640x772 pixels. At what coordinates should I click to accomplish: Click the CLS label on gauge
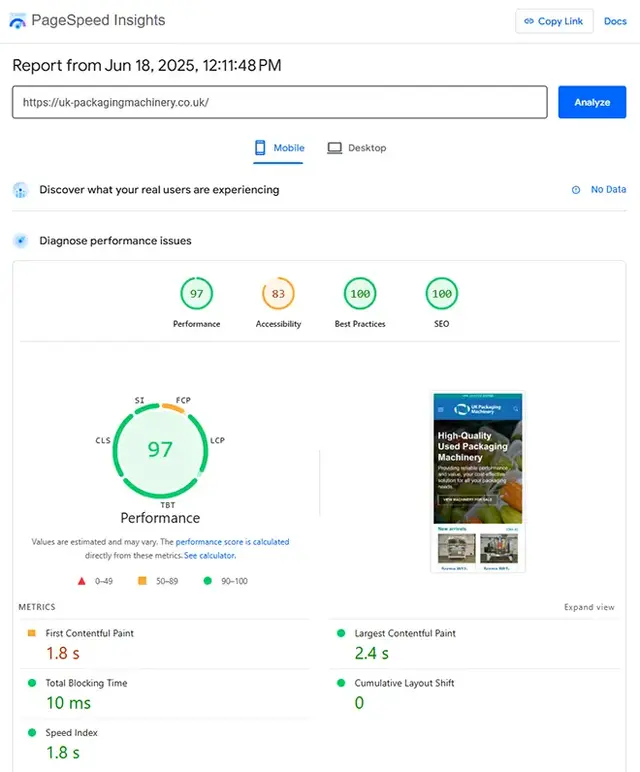(x=103, y=440)
